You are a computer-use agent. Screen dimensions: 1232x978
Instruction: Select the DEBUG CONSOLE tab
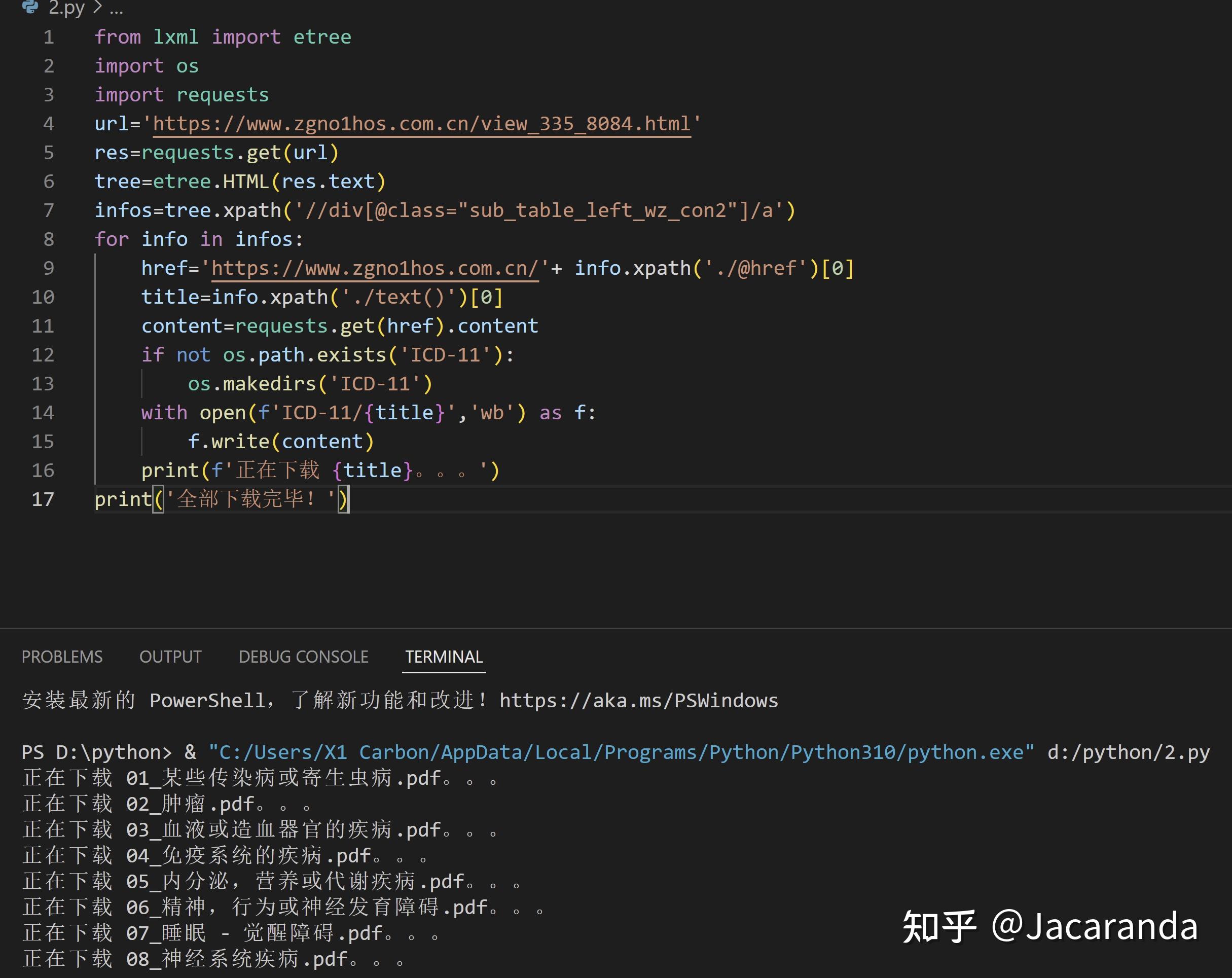coord(303,656)
